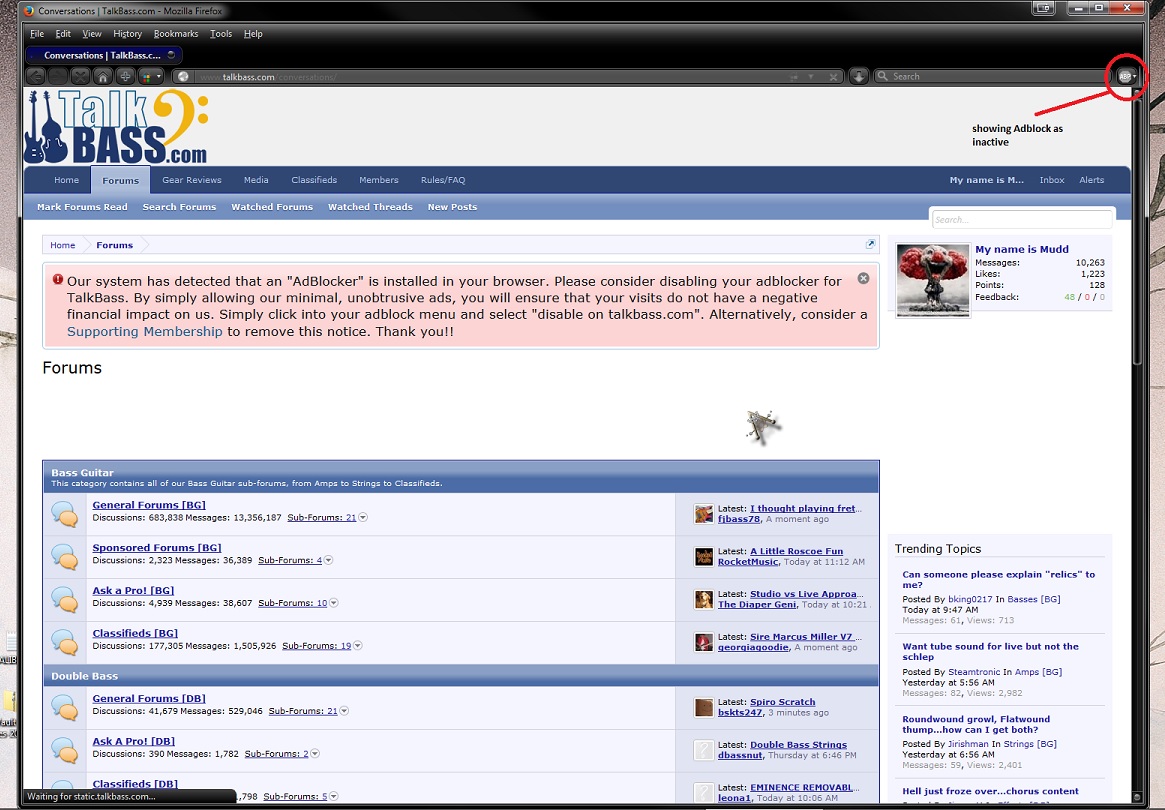Click fjbass78 avatar thumbnail

(x=704, y=513)
